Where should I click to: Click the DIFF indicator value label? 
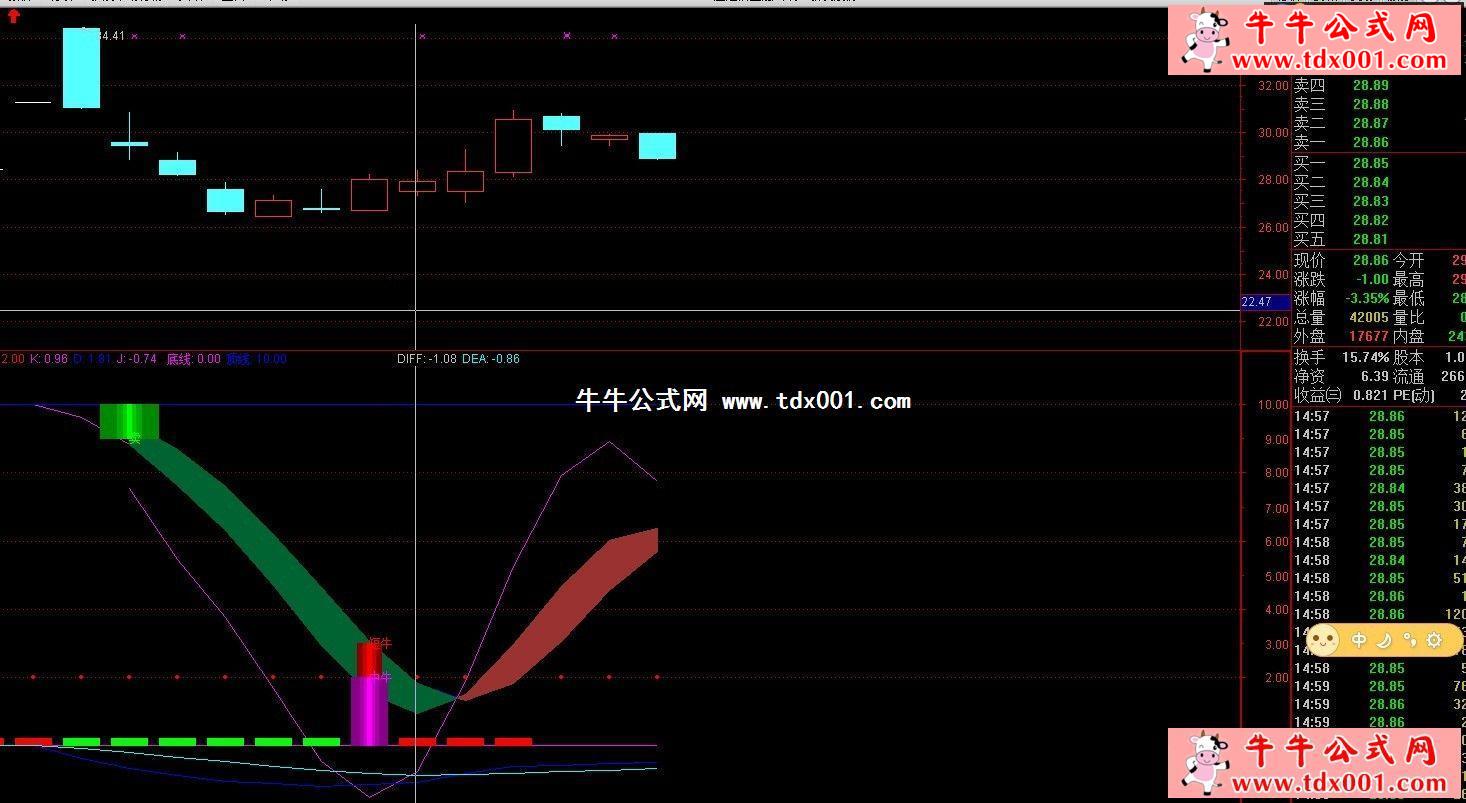point(426,359)
